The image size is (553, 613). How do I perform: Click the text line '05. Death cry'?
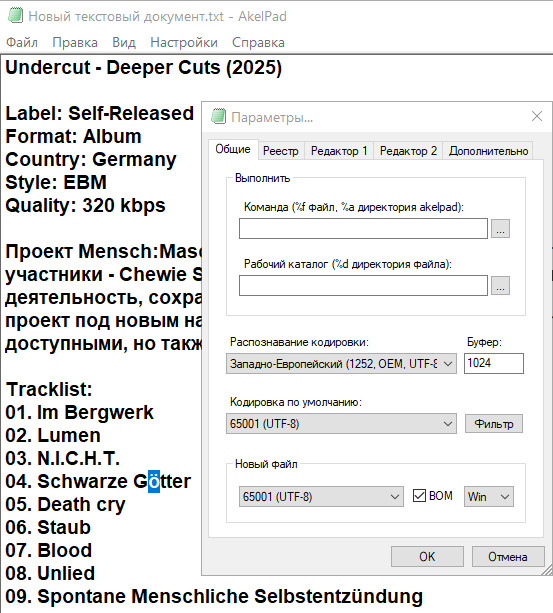65,504
